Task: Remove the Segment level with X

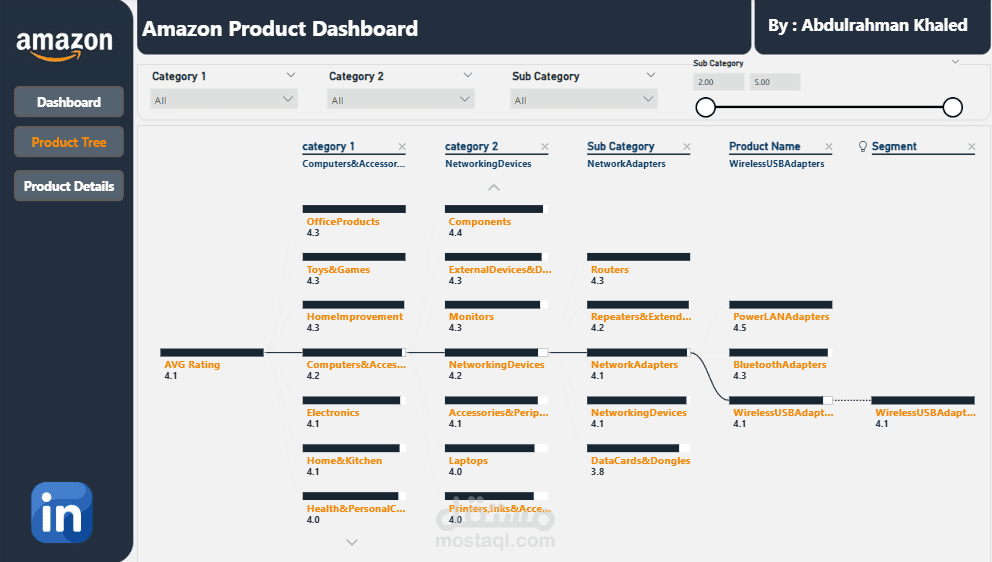Action: tap(971, 147)
